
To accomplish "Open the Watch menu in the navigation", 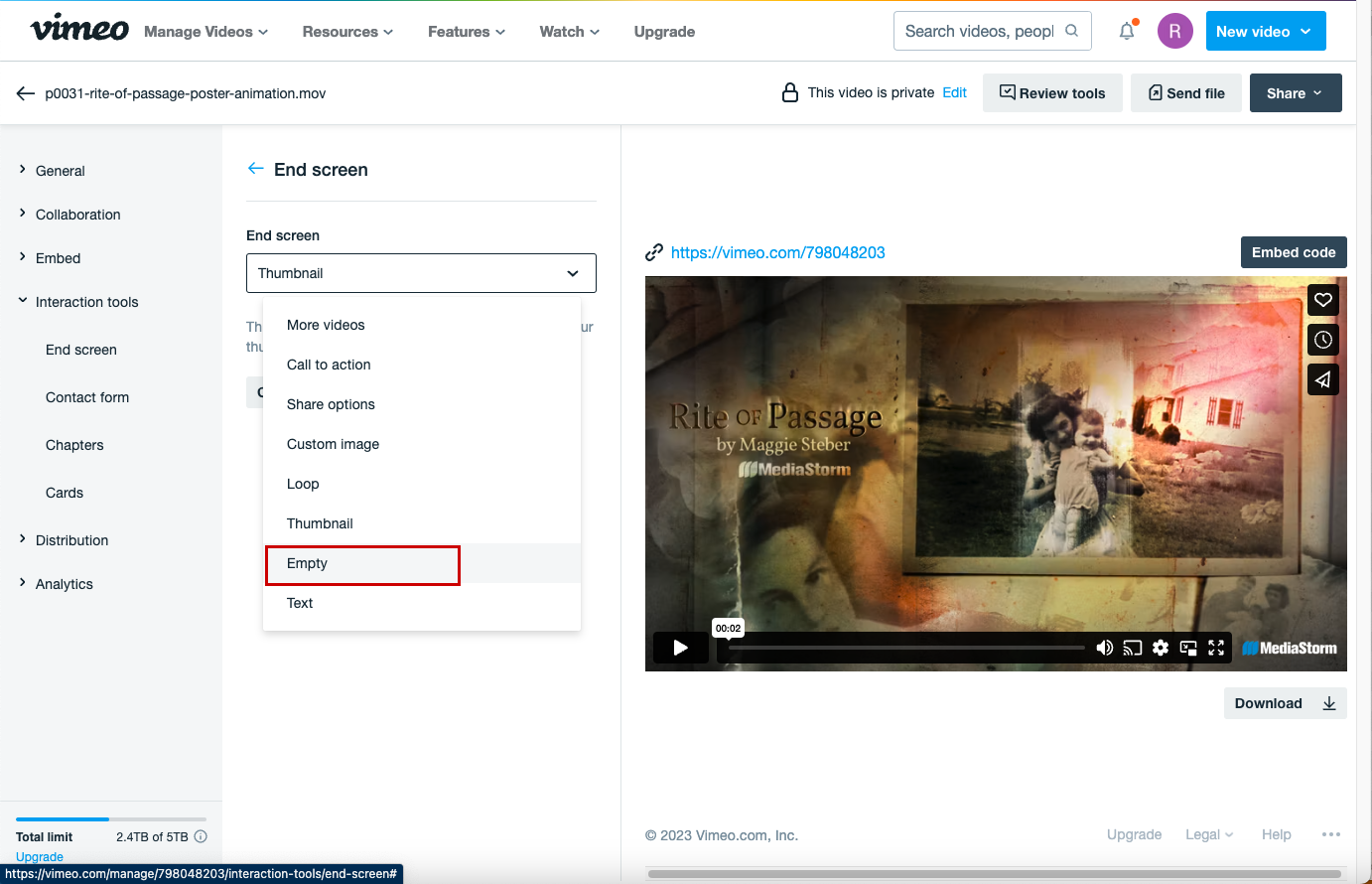I will [568, 31].
